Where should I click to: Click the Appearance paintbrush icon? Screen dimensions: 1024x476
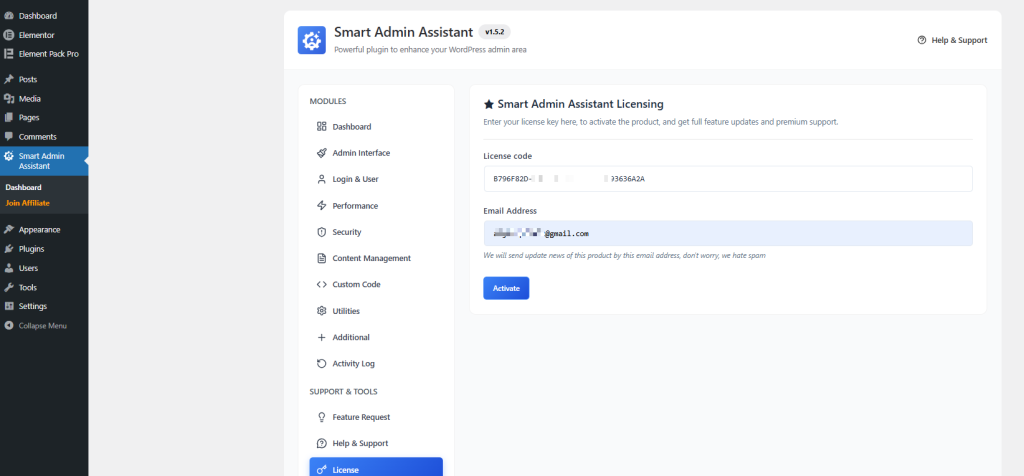[x=8, y=230]
